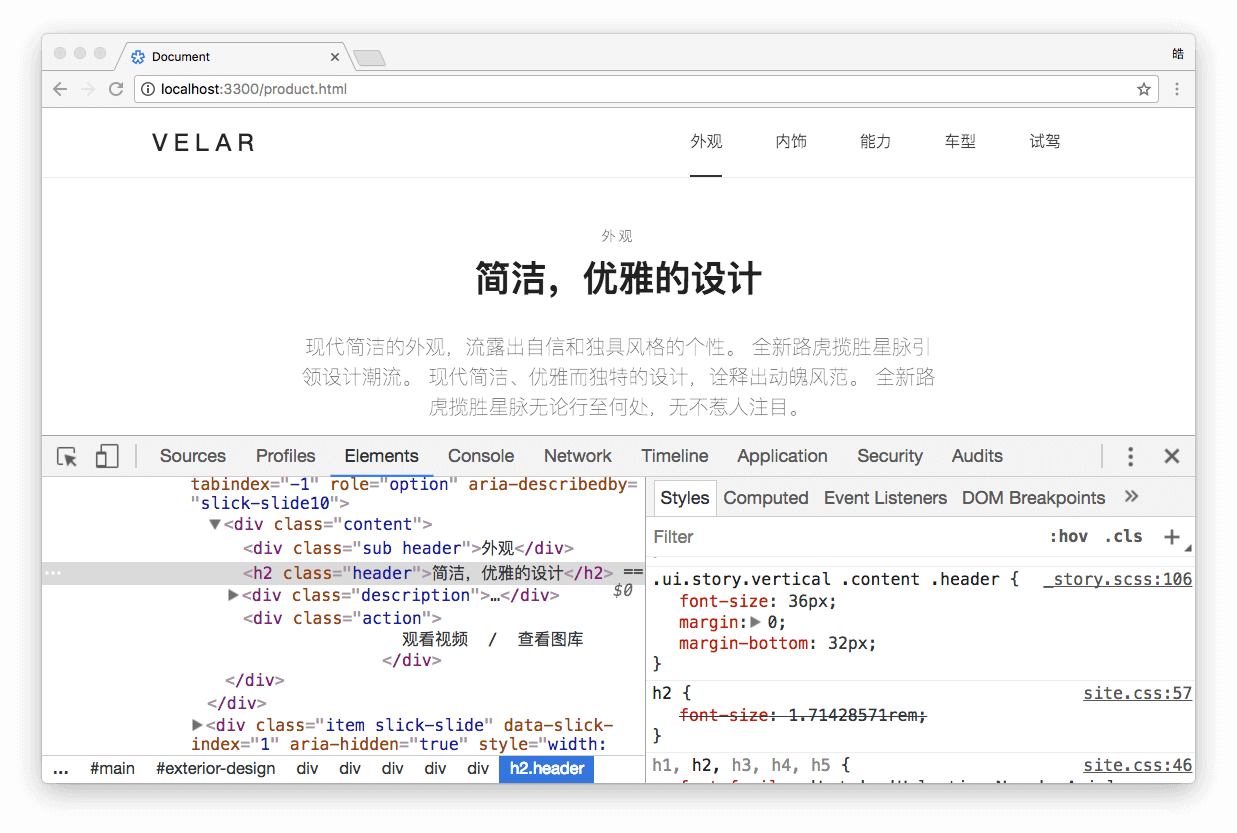Go back with browser back arrow
The image size is (1237, 833).
click(60, 89)
